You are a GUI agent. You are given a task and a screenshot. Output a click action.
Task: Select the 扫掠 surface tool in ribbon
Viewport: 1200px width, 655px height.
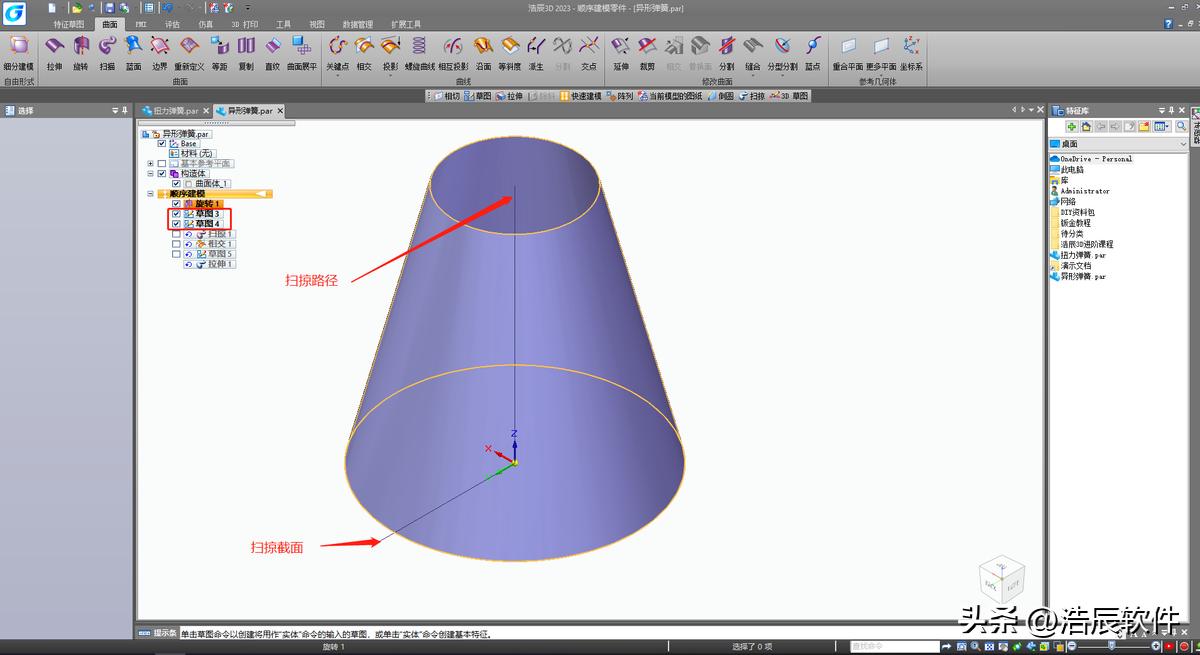107,51
